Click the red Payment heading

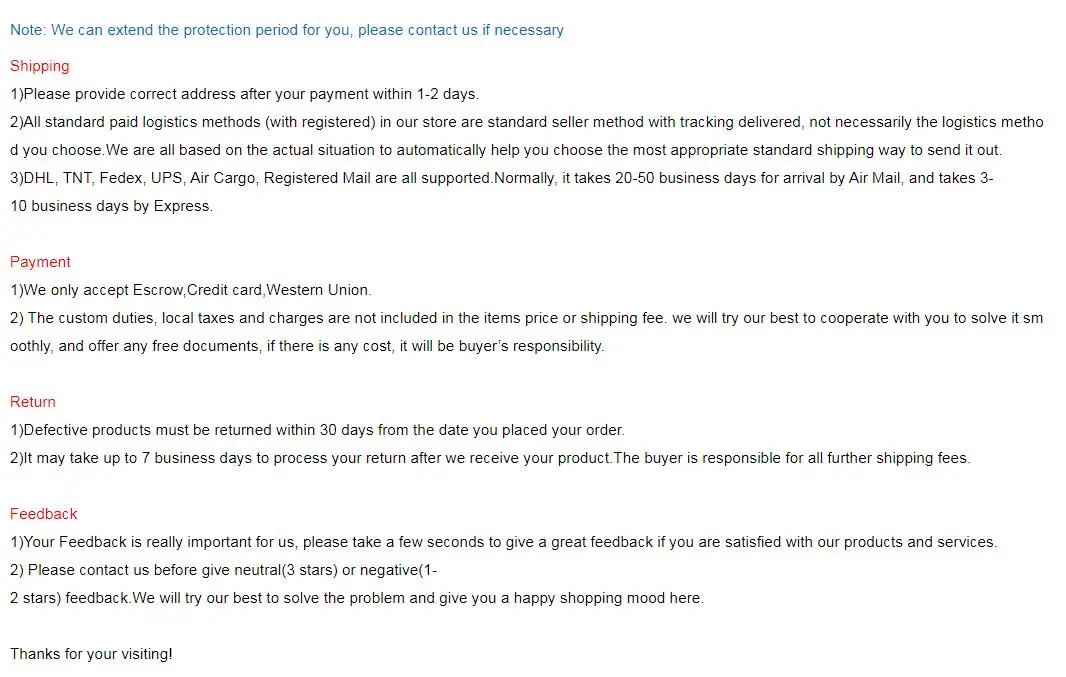[x=40, y=262]
